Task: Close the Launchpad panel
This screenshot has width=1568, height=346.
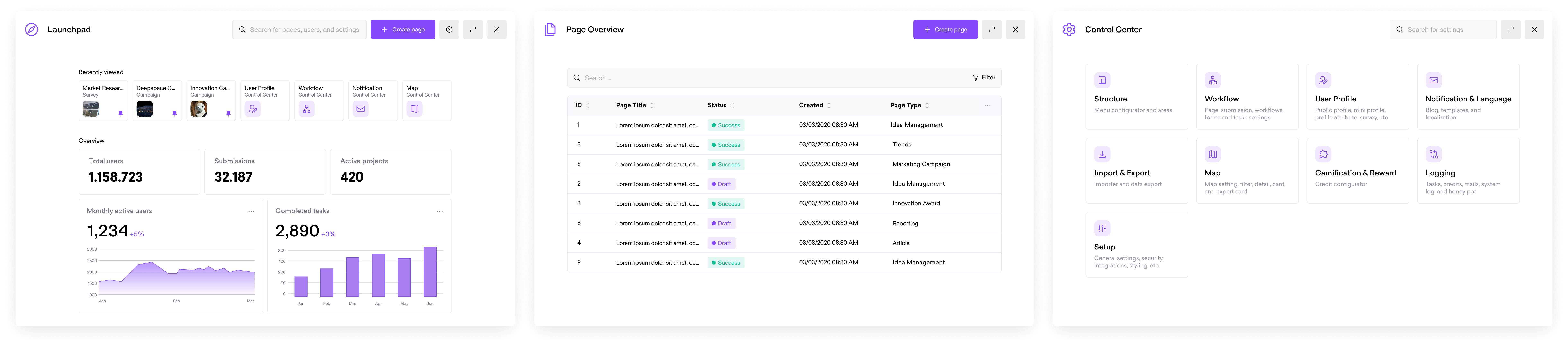Action: pos(497,29)
